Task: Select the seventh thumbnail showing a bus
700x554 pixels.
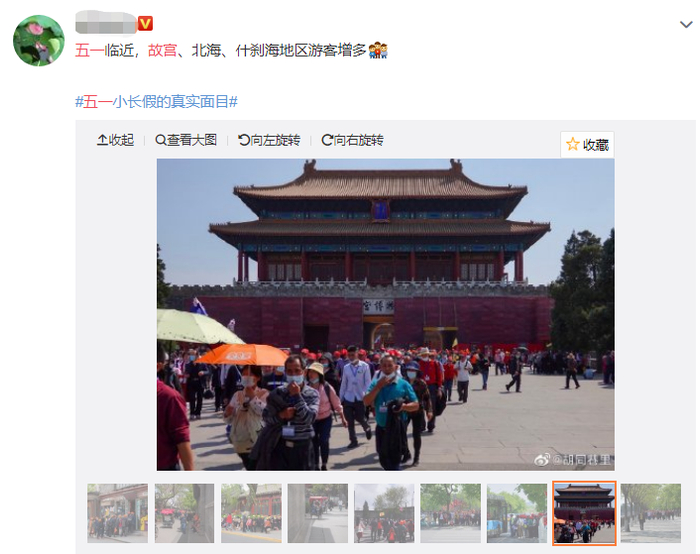Action: (517, 513)
